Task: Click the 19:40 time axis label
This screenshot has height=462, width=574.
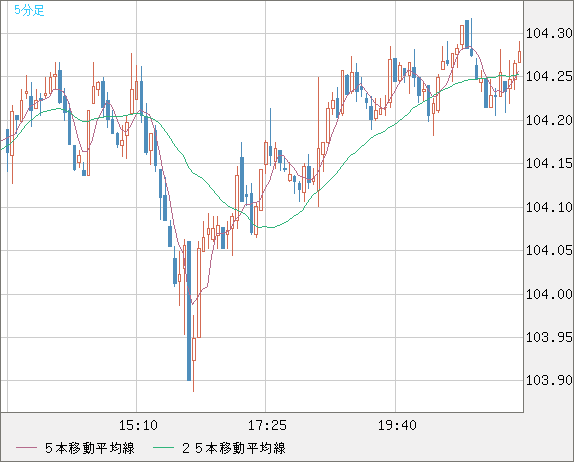Action: (397, 425)
